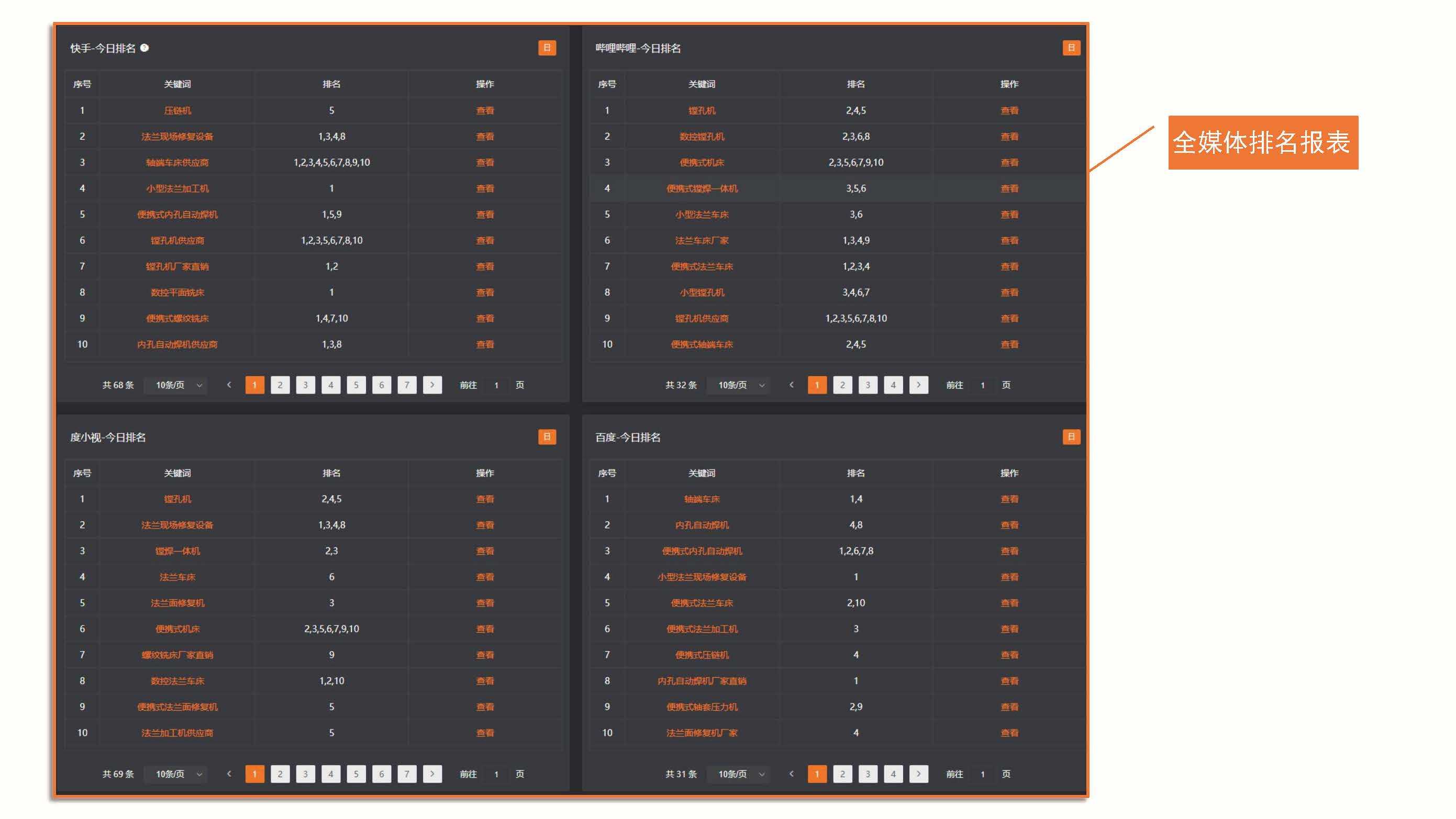Select page 2 in 快手 pagination
The height and width of the screenshot is (819, 1456).
point(280,385)
